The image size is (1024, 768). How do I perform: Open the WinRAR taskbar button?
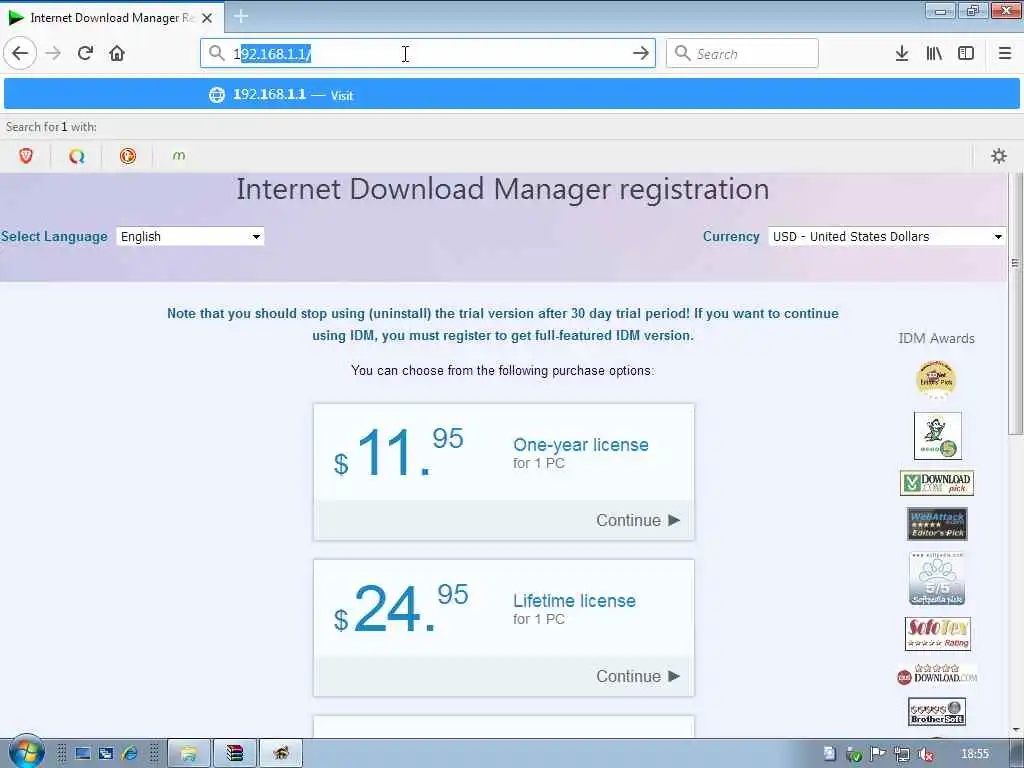tap(234, 754)
